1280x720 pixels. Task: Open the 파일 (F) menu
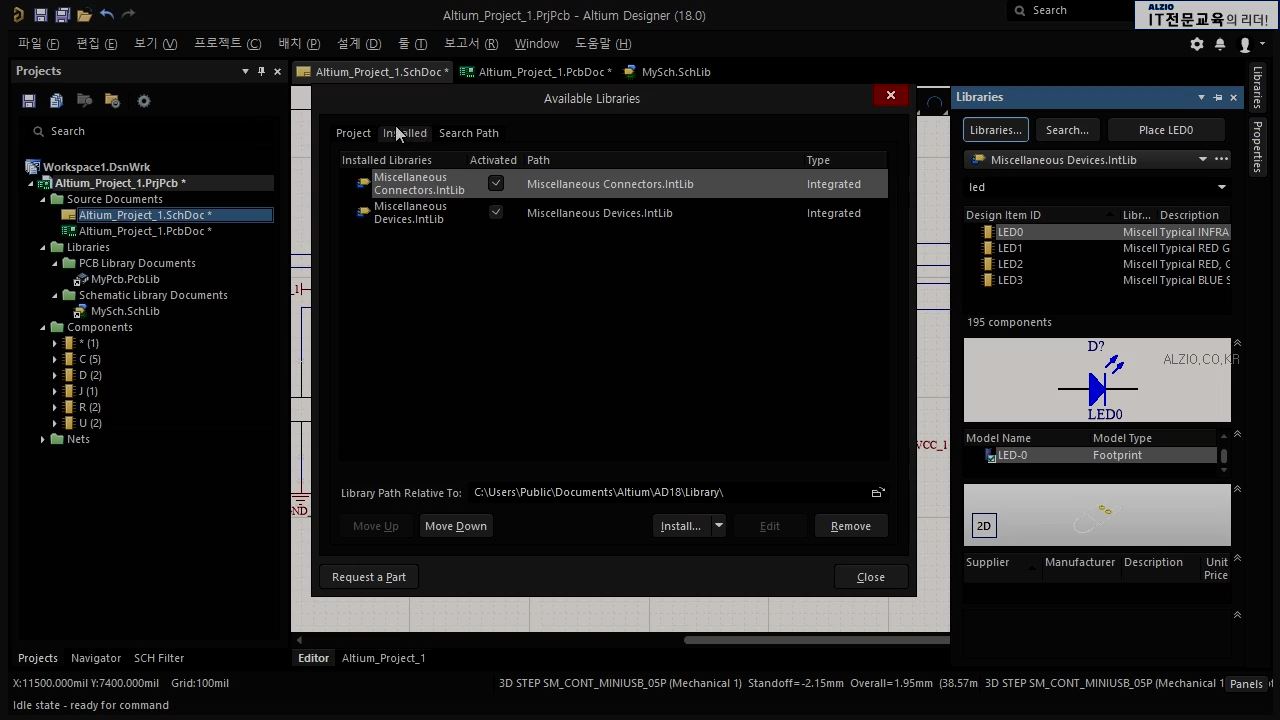point(38,44)
